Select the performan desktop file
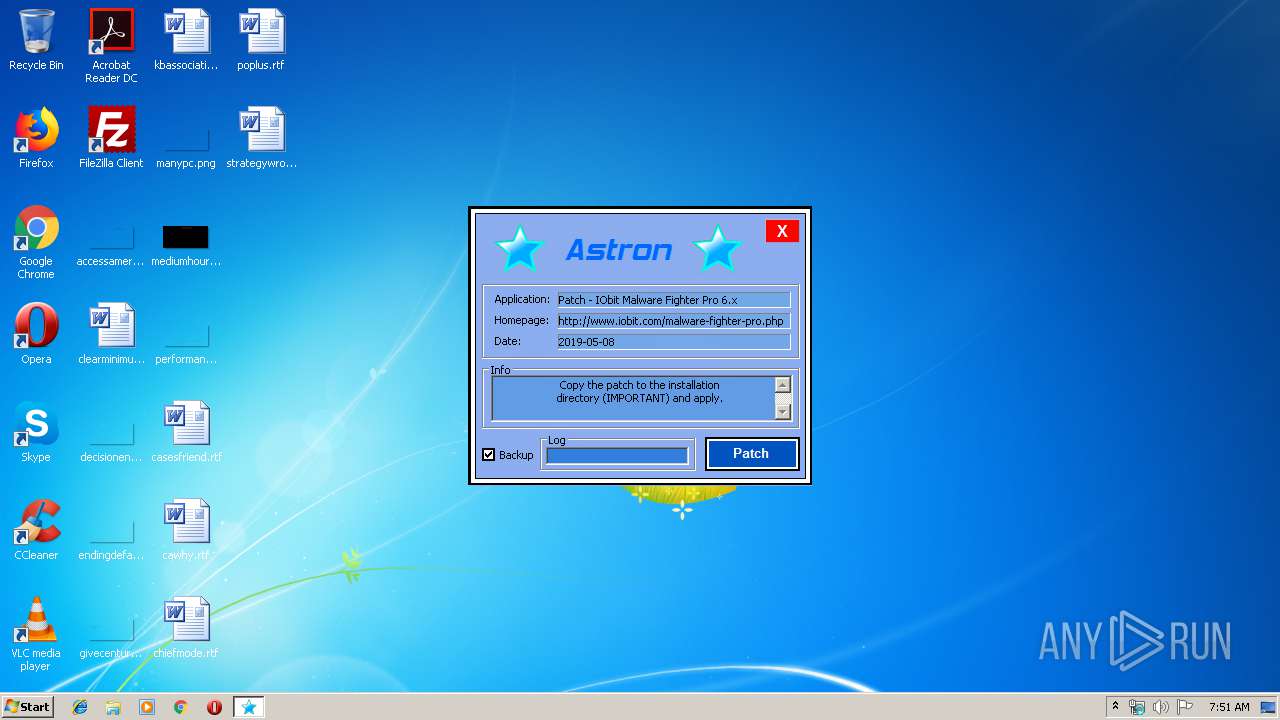 pyautogui.click(x=186, y=340)
